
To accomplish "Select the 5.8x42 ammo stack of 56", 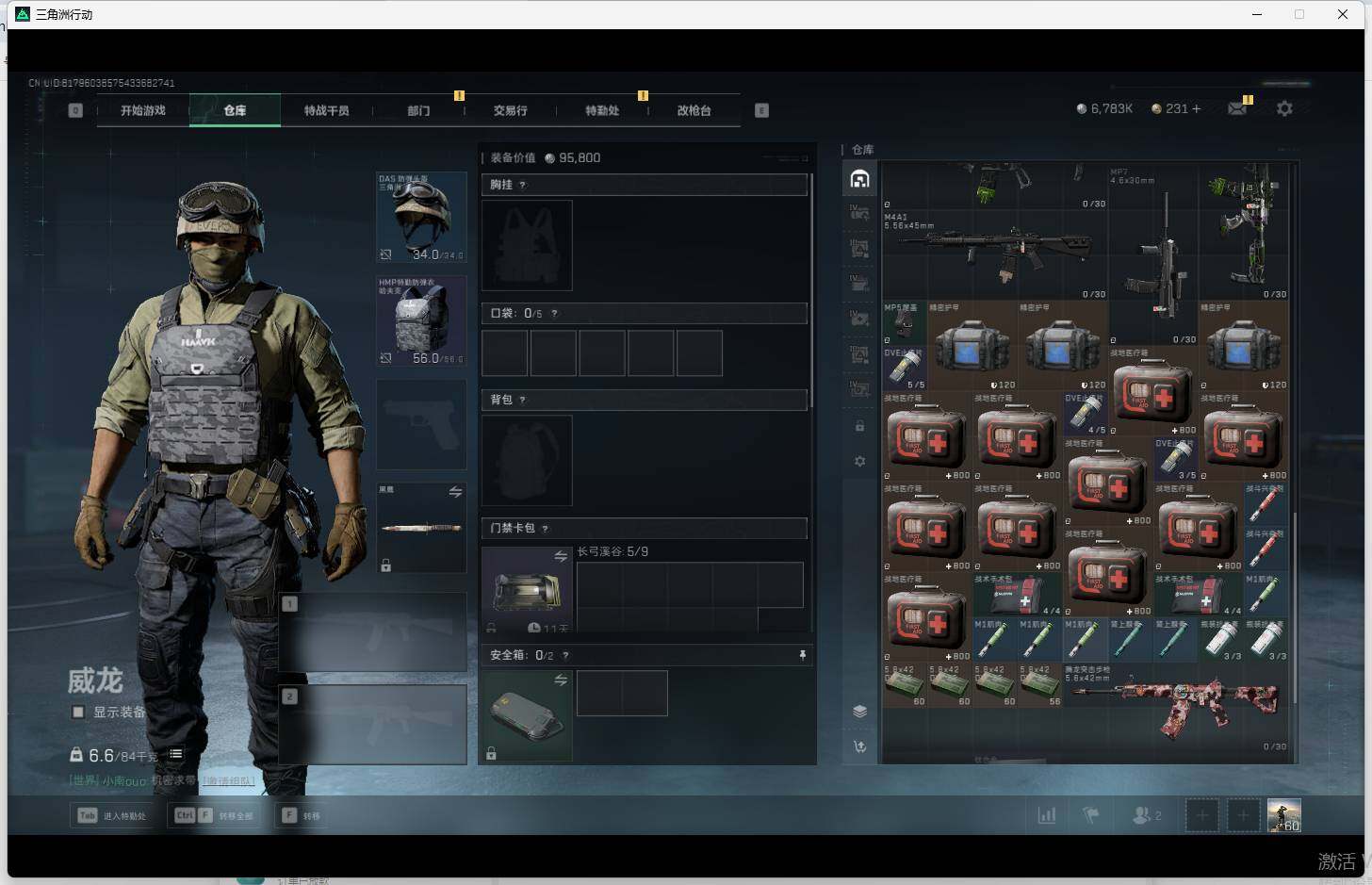I will [1040, 685].
